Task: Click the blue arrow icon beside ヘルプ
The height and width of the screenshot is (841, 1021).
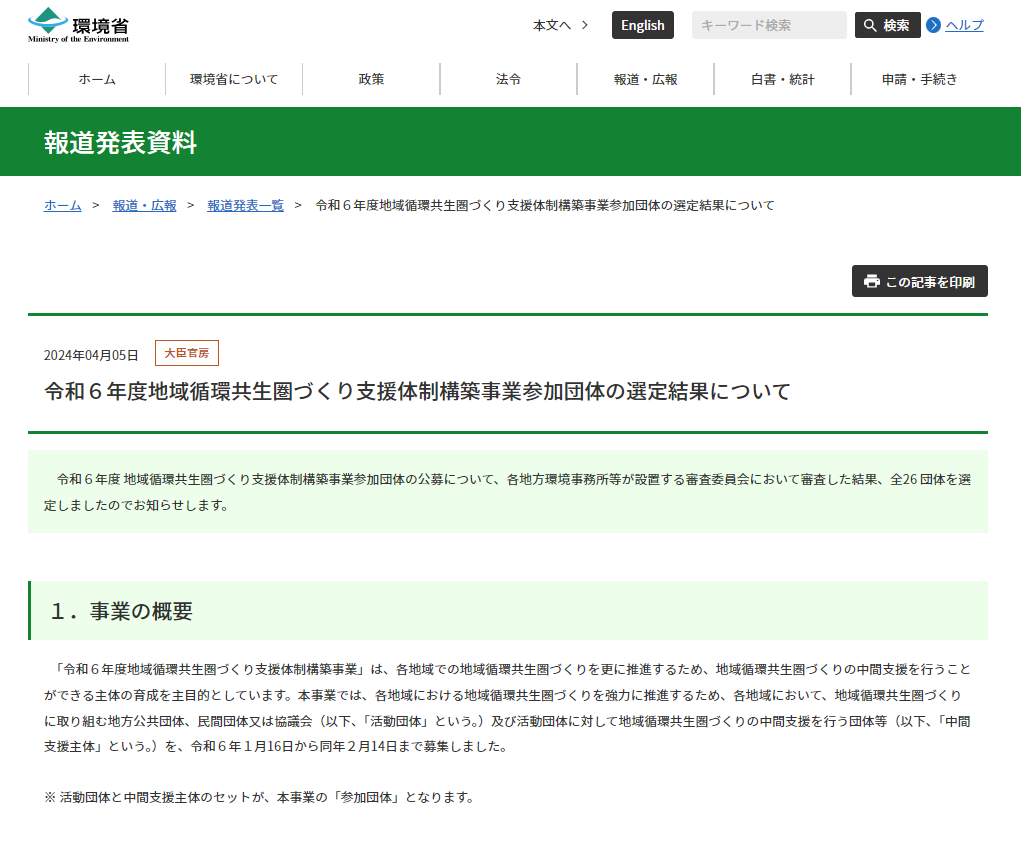Action: pos(934,25)
